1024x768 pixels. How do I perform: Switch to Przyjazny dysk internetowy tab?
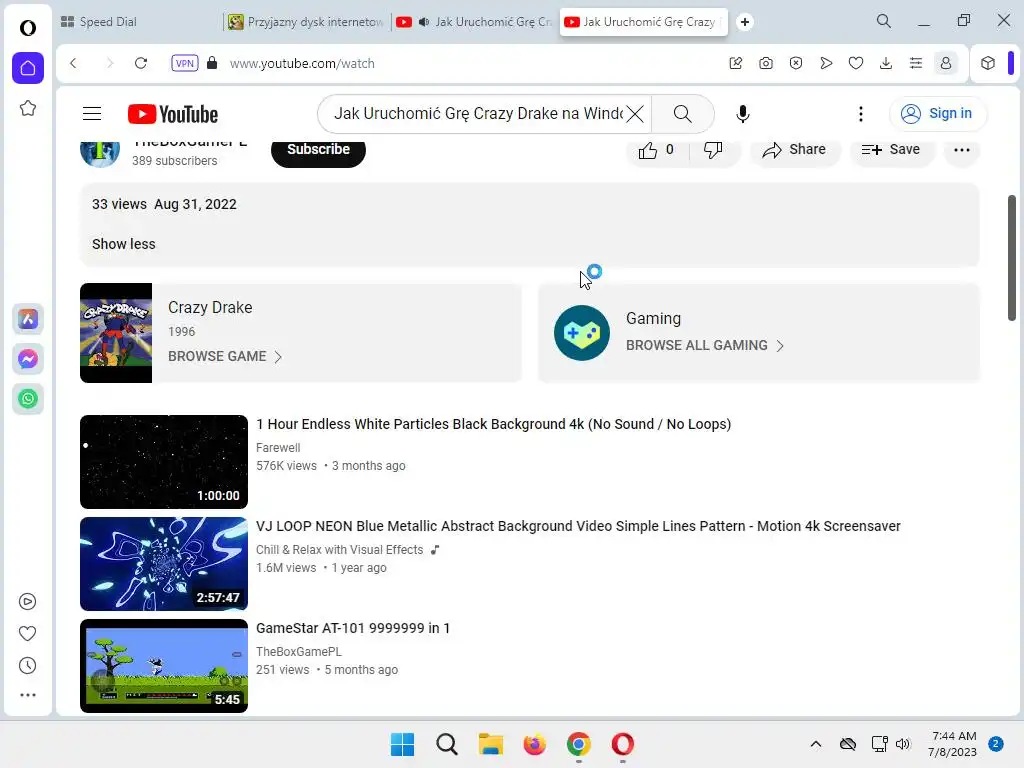[307, 22]
